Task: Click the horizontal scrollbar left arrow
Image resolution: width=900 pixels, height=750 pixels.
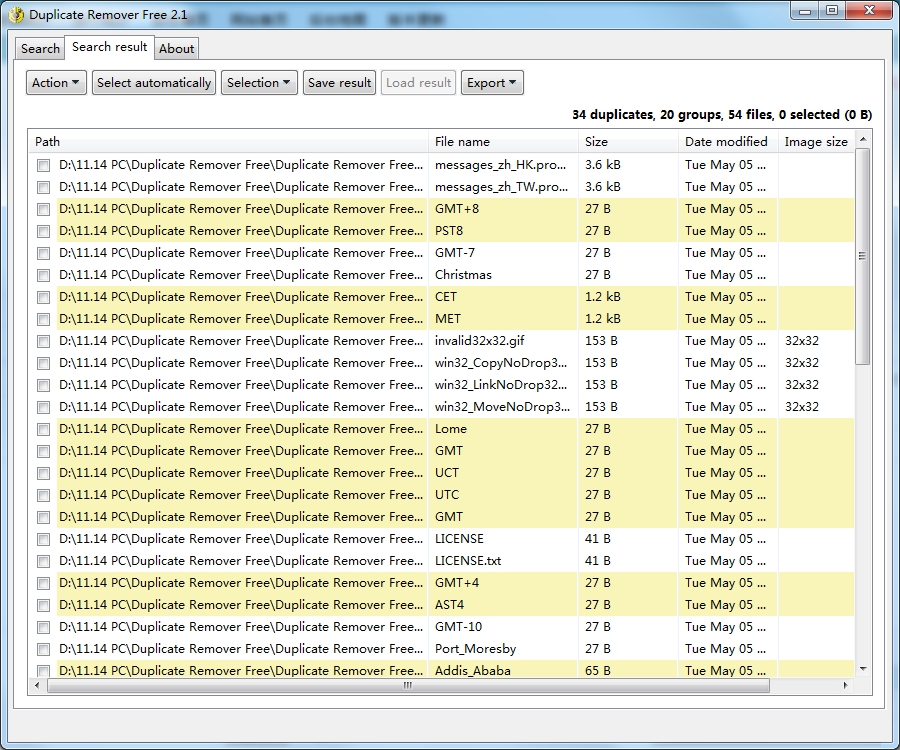Action: pos(37,686)
